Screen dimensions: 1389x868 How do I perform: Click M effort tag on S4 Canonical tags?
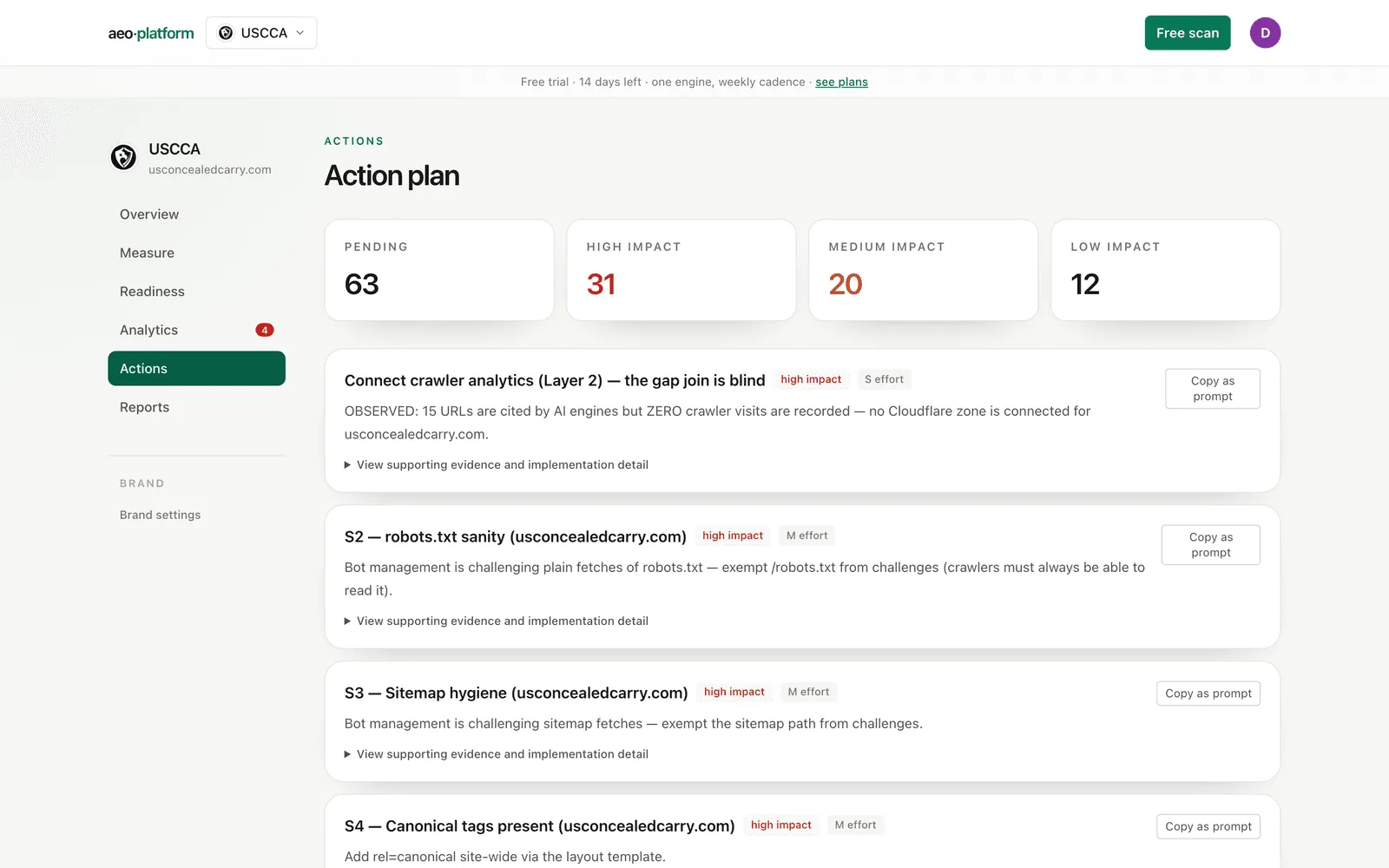click(855, 825)
